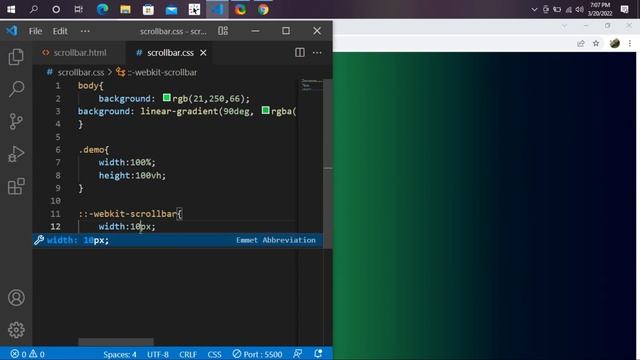640x360 pixels.
Task: Click line number 12 in gutter
Action: [56, 226]
